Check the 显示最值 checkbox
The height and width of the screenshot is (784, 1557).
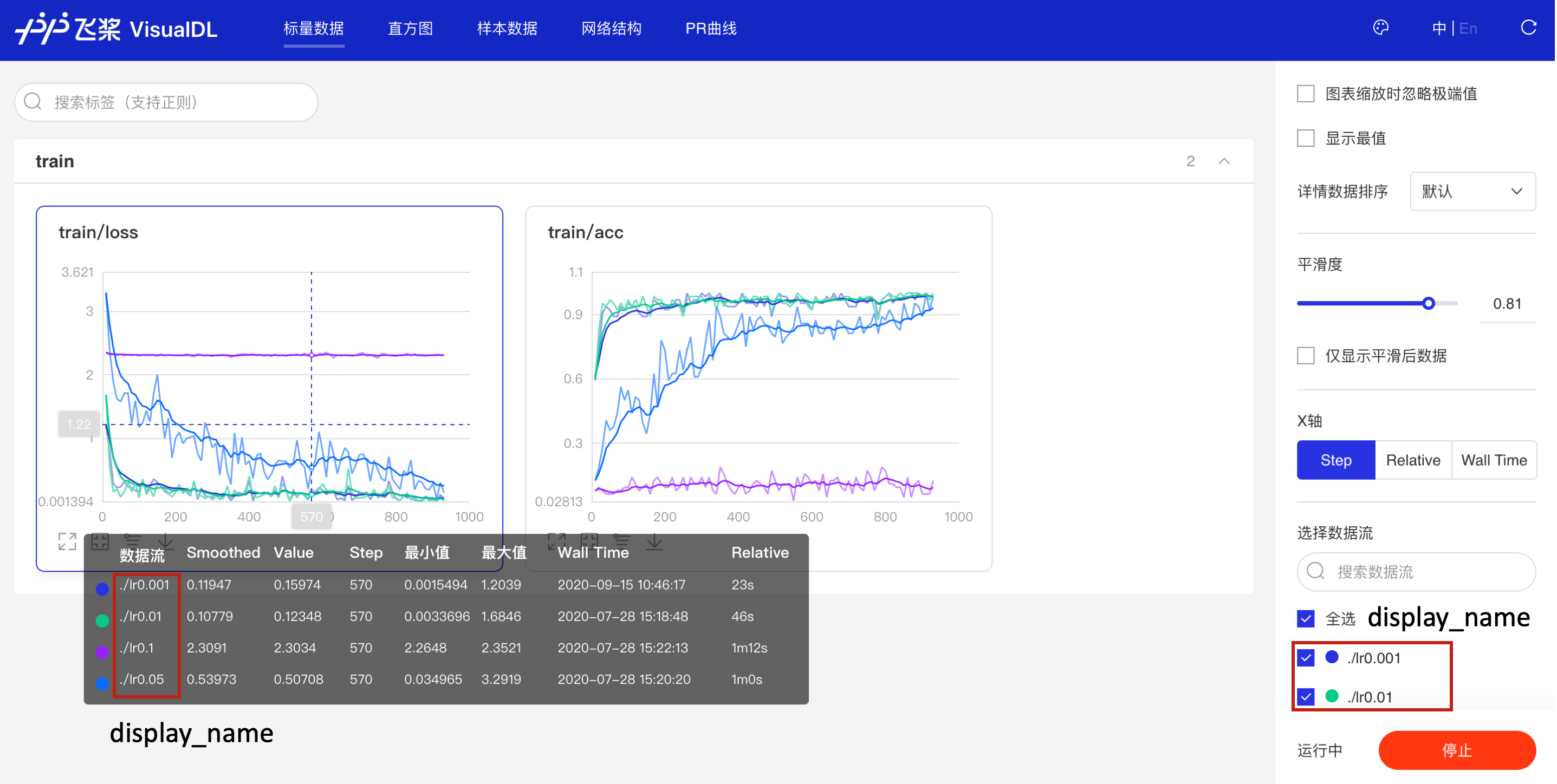(1306, 138)
